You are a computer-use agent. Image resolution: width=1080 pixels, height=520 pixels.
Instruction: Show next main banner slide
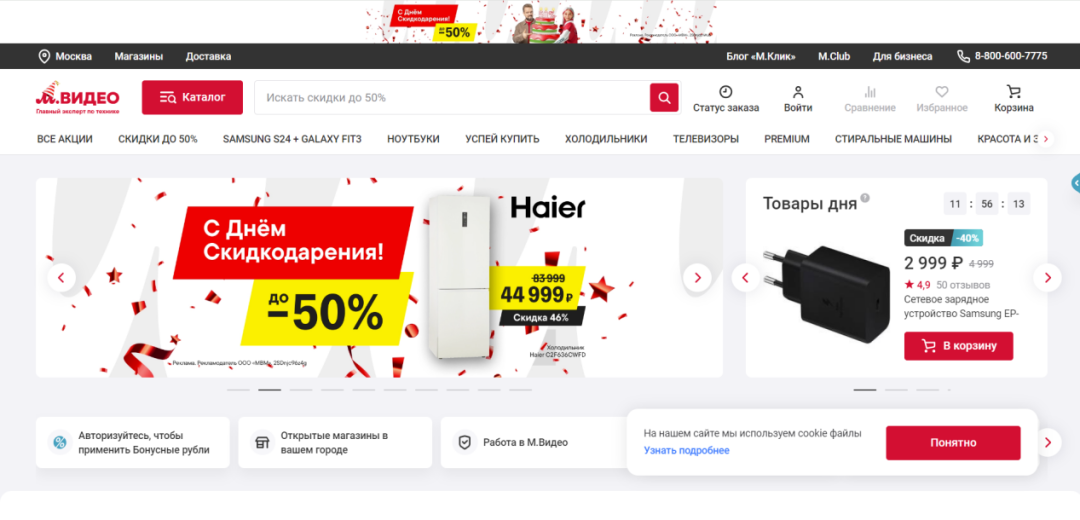(697, 278)
